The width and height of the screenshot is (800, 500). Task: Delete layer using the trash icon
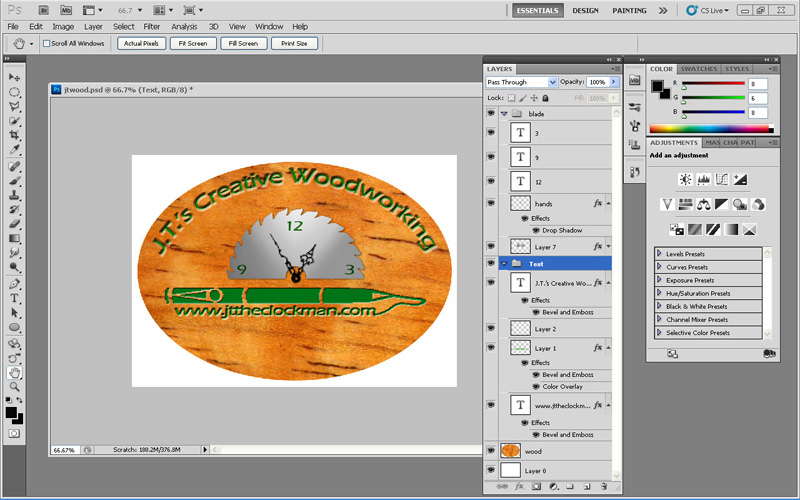point(603,487)
